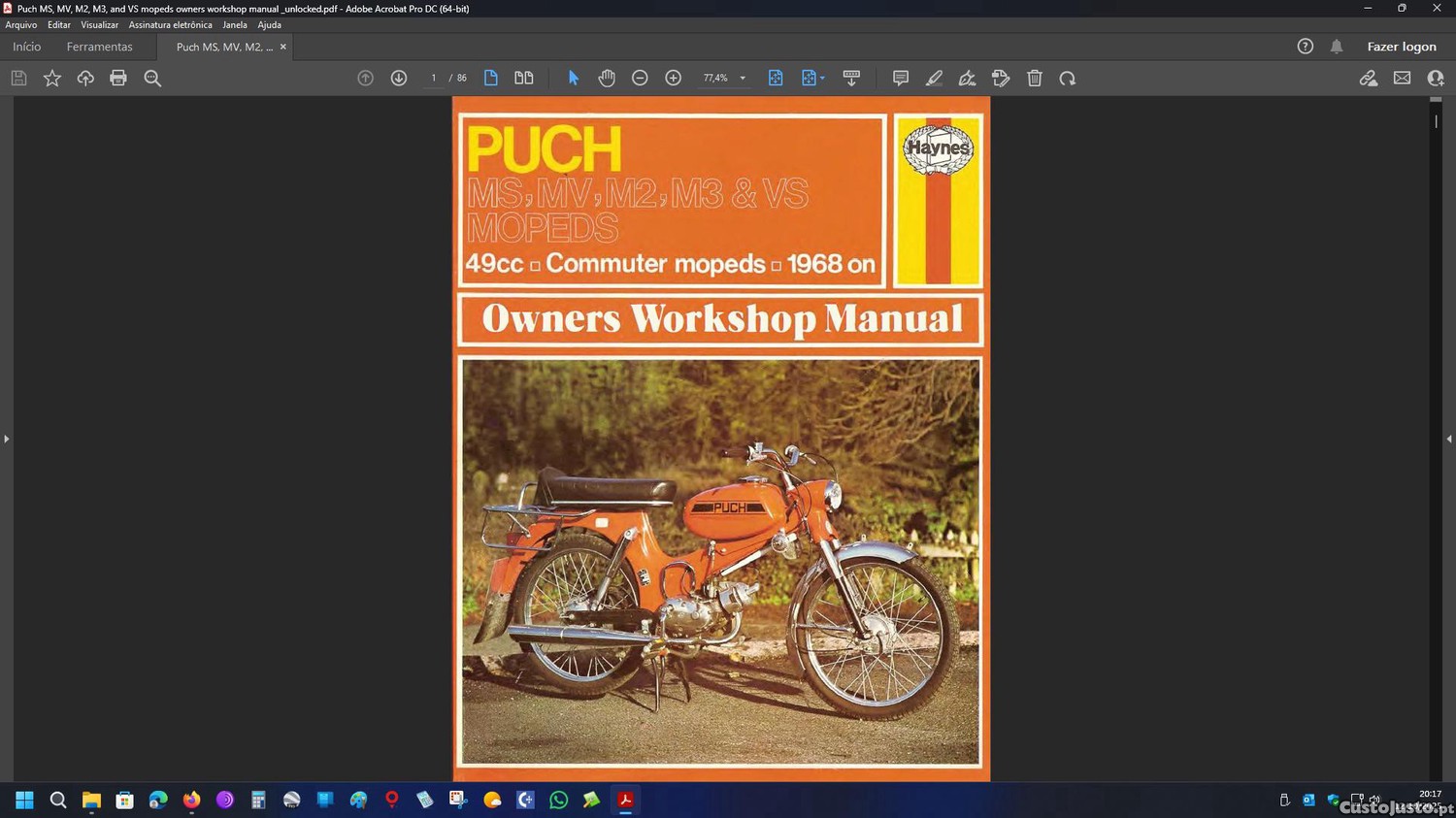
Task: Click the delete page trash icon
Action: click(x=1035, y=79)
